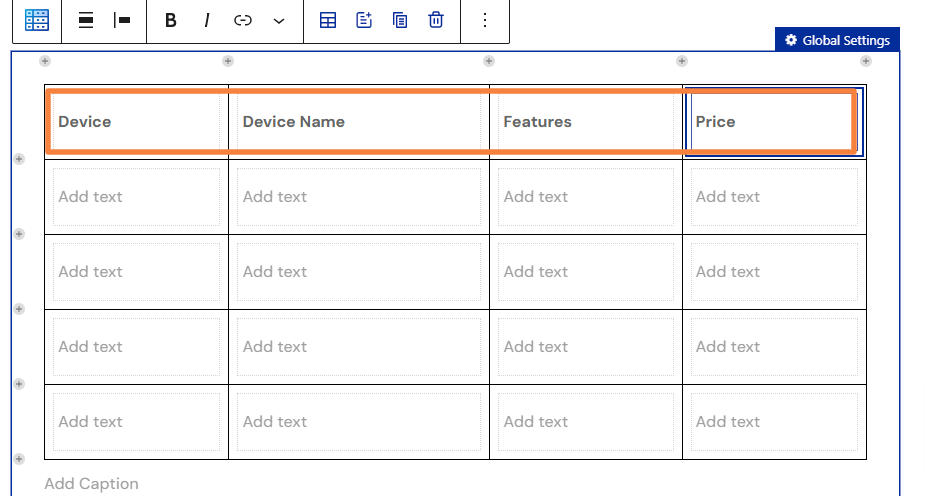The image size is (925, 496).
Task: Insert a link with the link icon
Action: (242, 21)
